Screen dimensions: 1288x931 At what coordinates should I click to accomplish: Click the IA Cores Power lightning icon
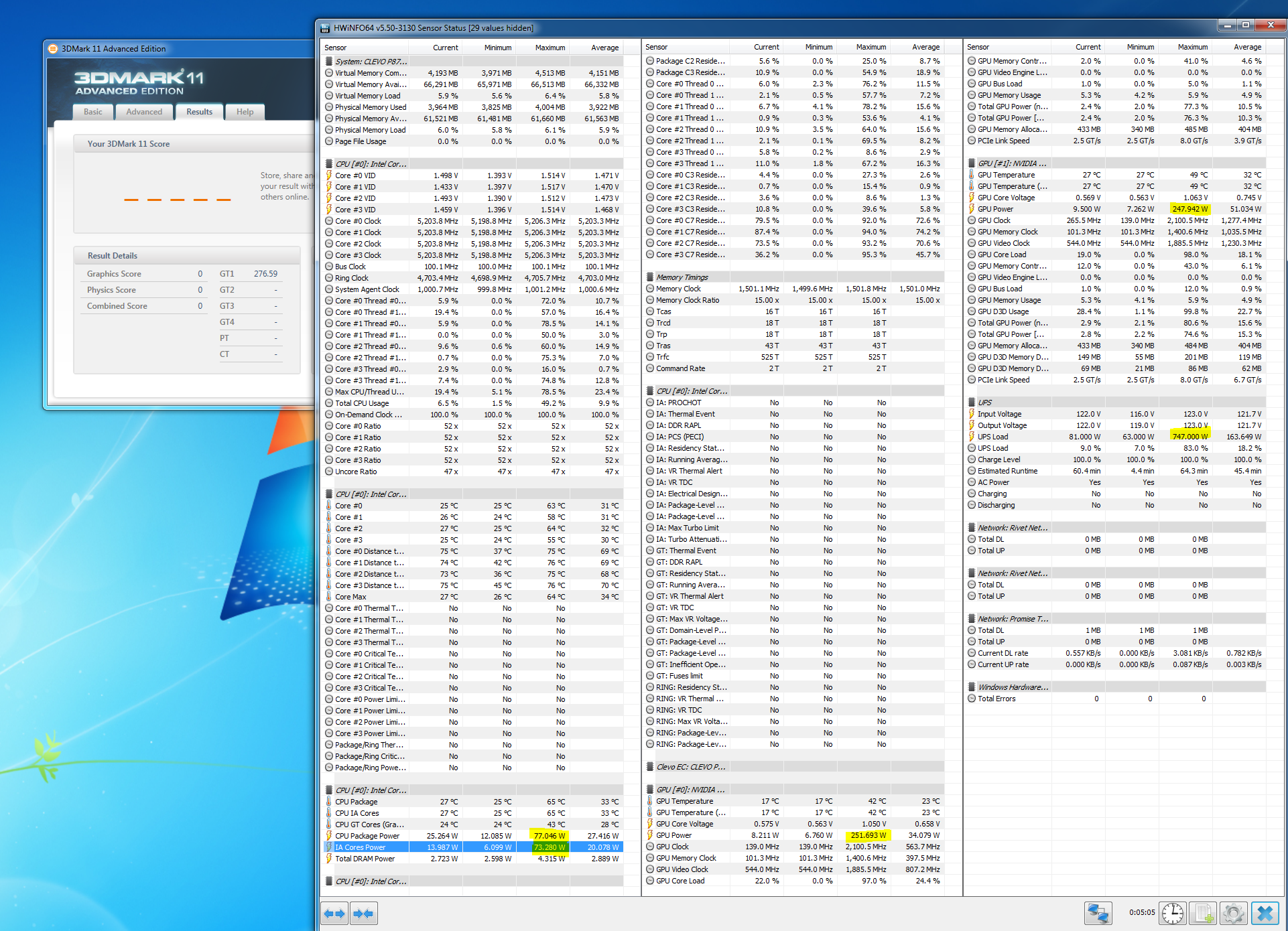click(329, 847)
